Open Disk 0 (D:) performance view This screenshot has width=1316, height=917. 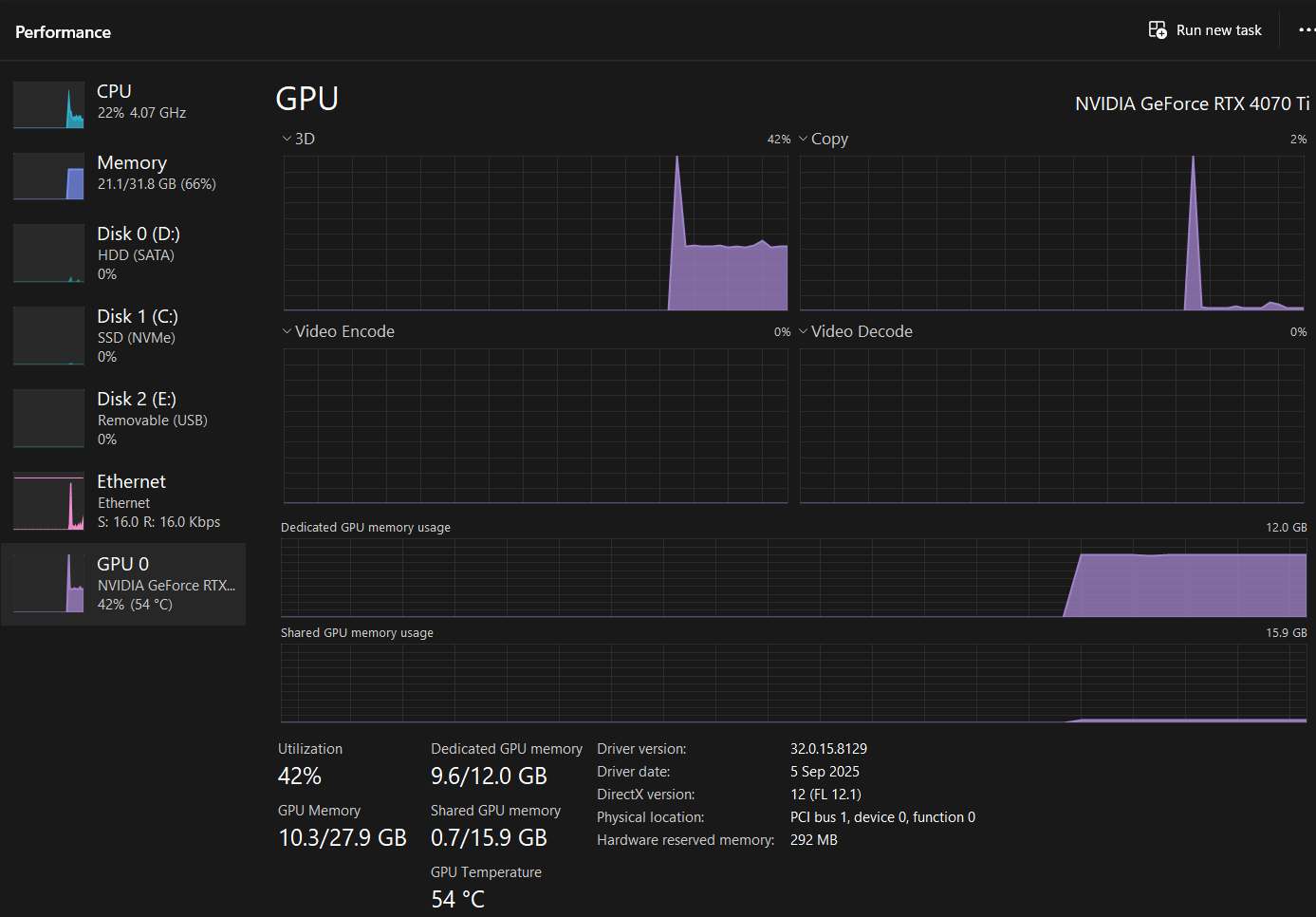138,253
